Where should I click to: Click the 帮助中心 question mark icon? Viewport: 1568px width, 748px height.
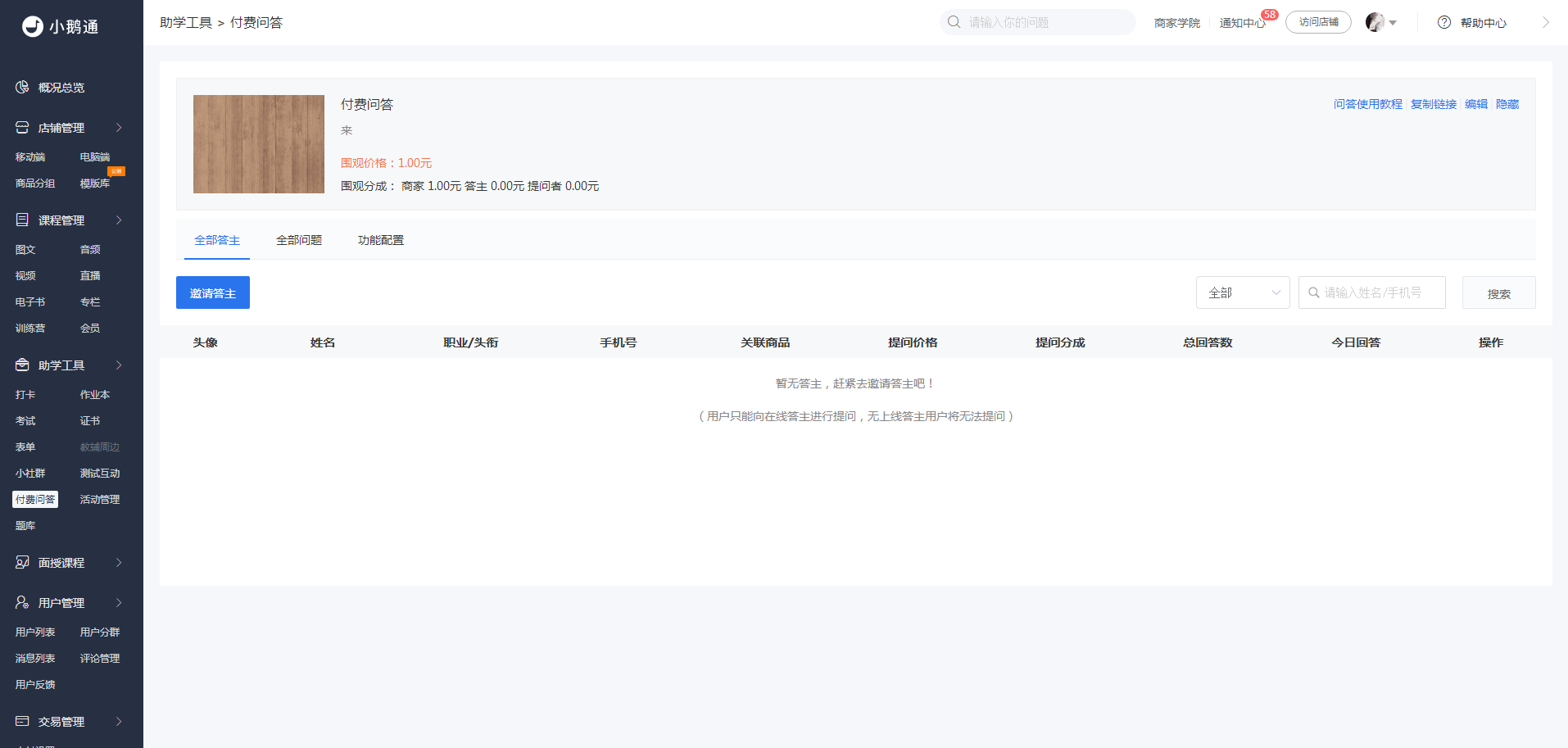pyautogui.click(x=1444, y=22)
